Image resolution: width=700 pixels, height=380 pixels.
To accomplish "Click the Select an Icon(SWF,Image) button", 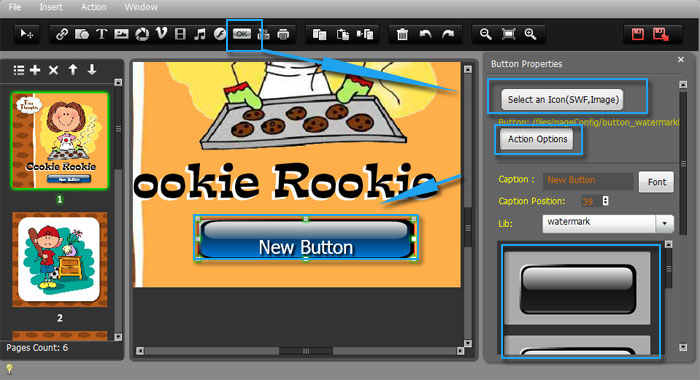I will (562, 100).
